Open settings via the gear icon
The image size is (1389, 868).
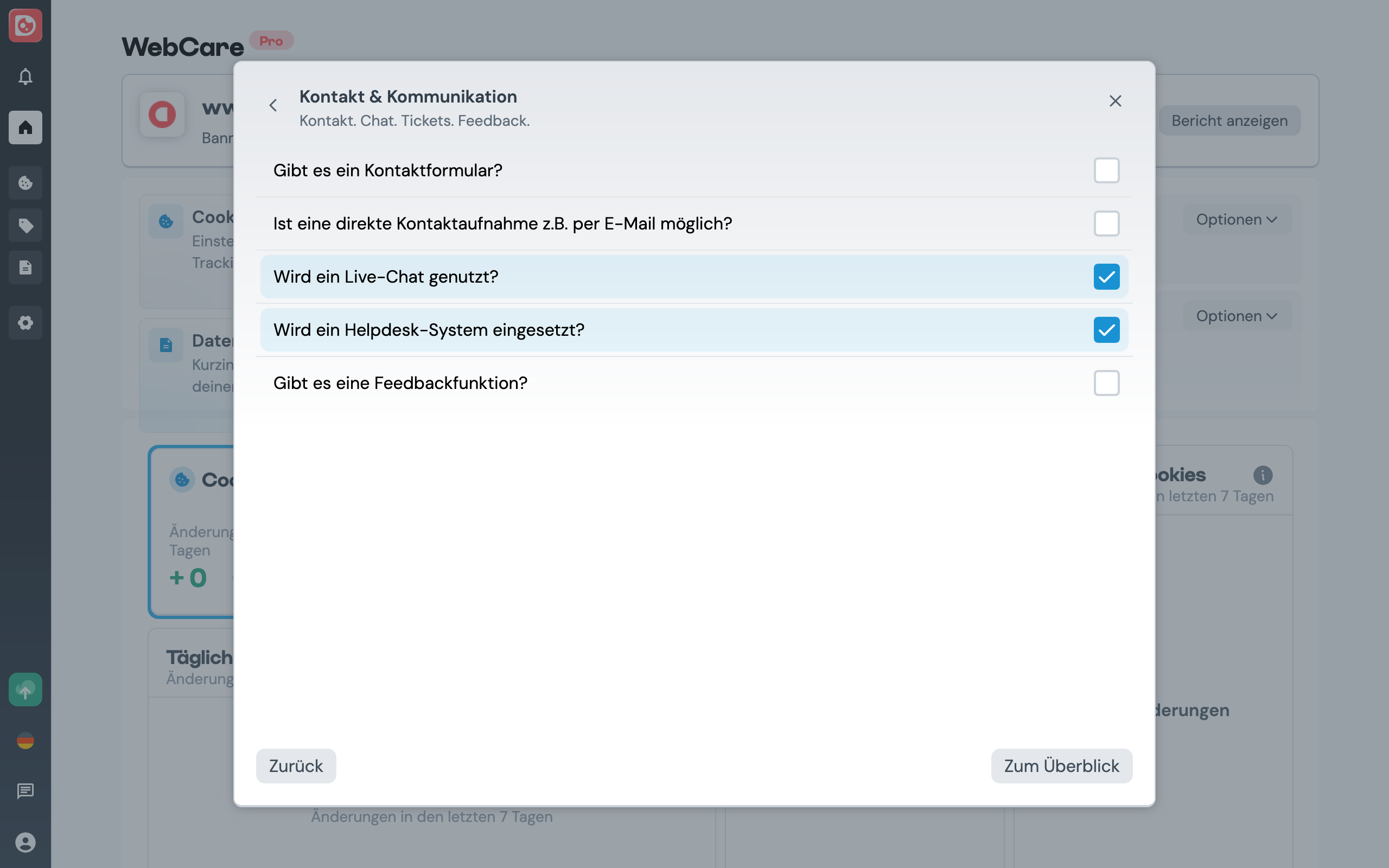pyautogui.click(x=26, y=323)
